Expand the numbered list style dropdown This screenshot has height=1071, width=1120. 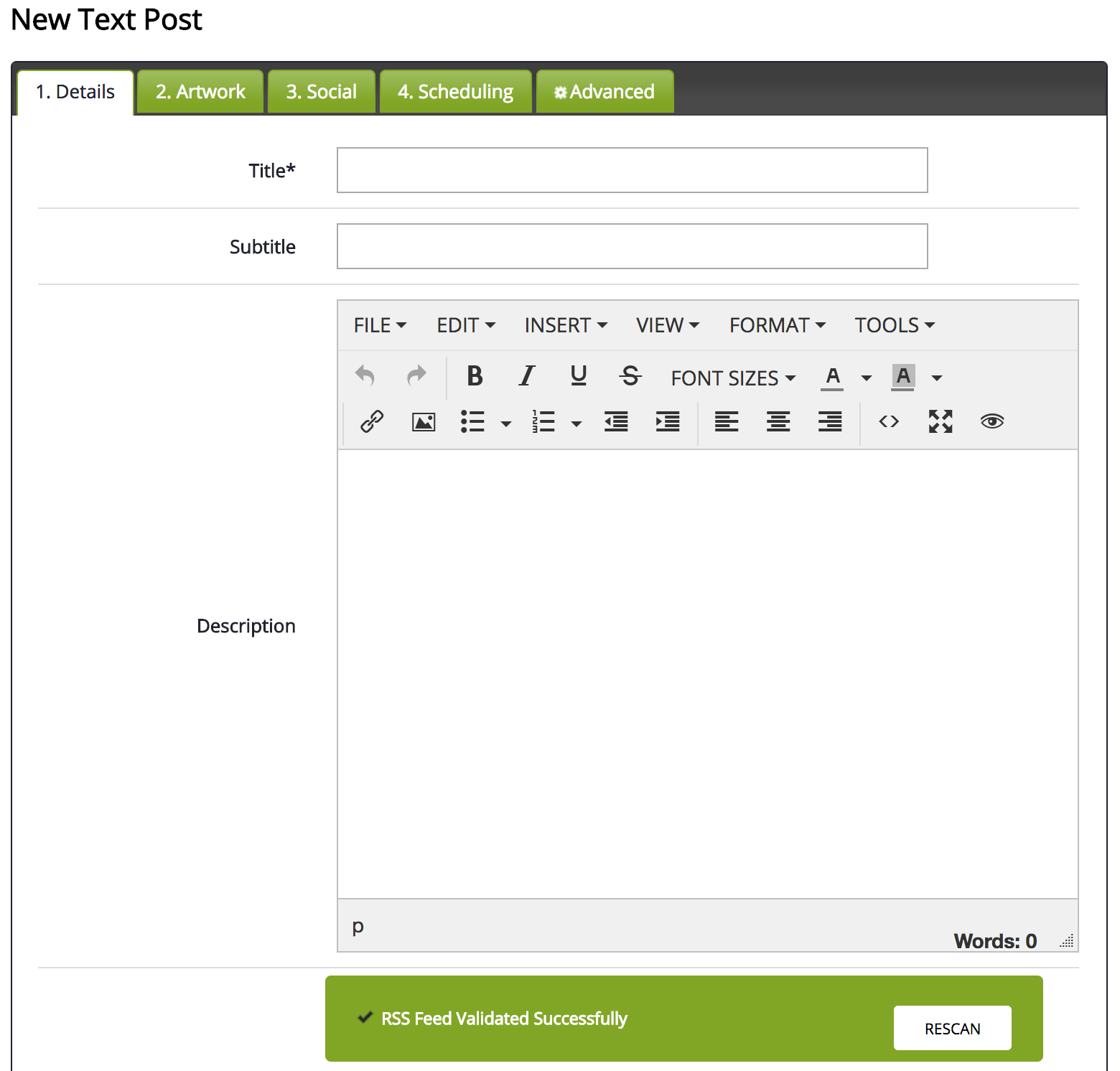pyautogui.click(x=577, y=424)
